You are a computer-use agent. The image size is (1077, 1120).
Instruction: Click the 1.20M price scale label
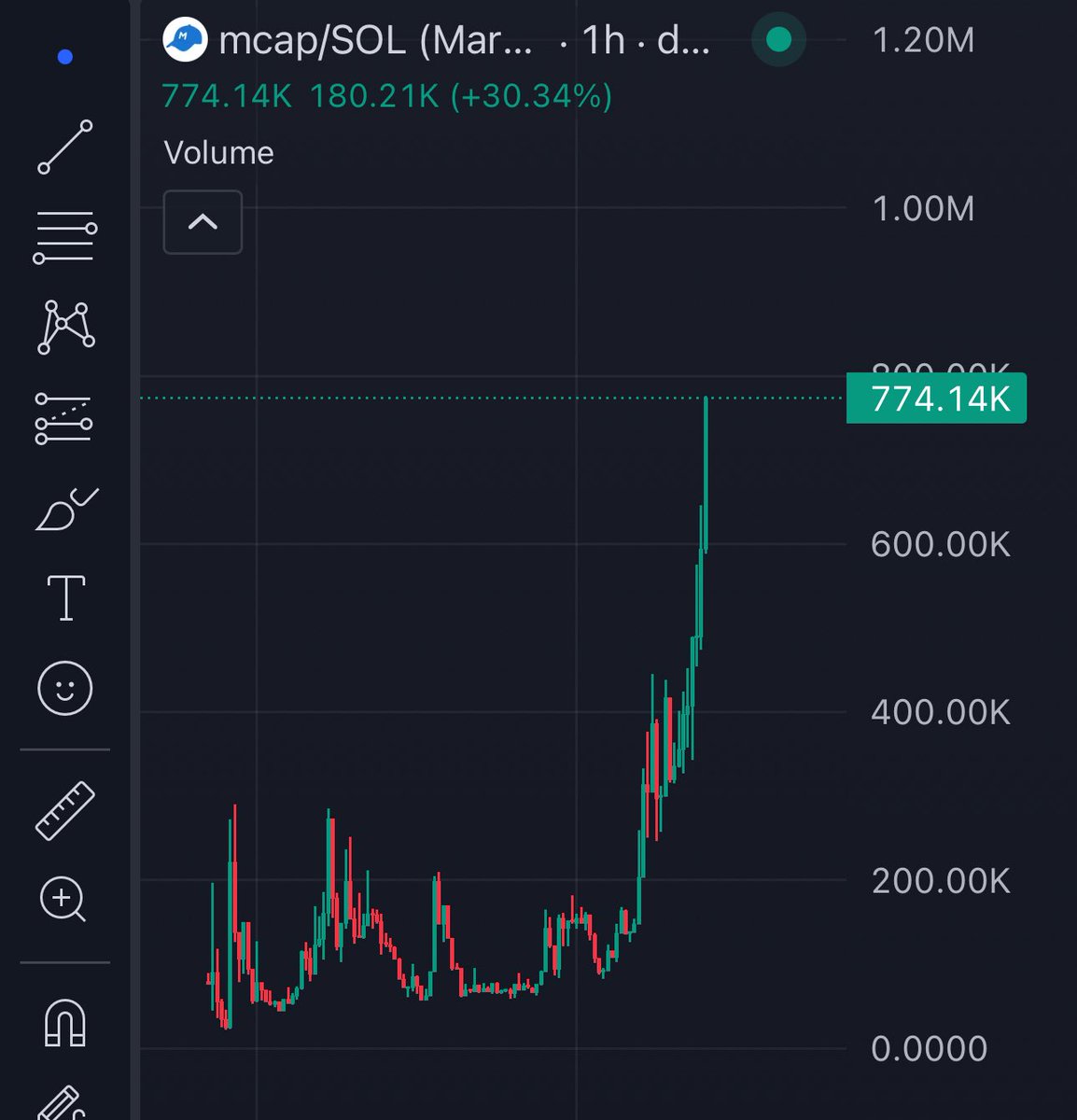pyautogui.click(x=923, y=40)
